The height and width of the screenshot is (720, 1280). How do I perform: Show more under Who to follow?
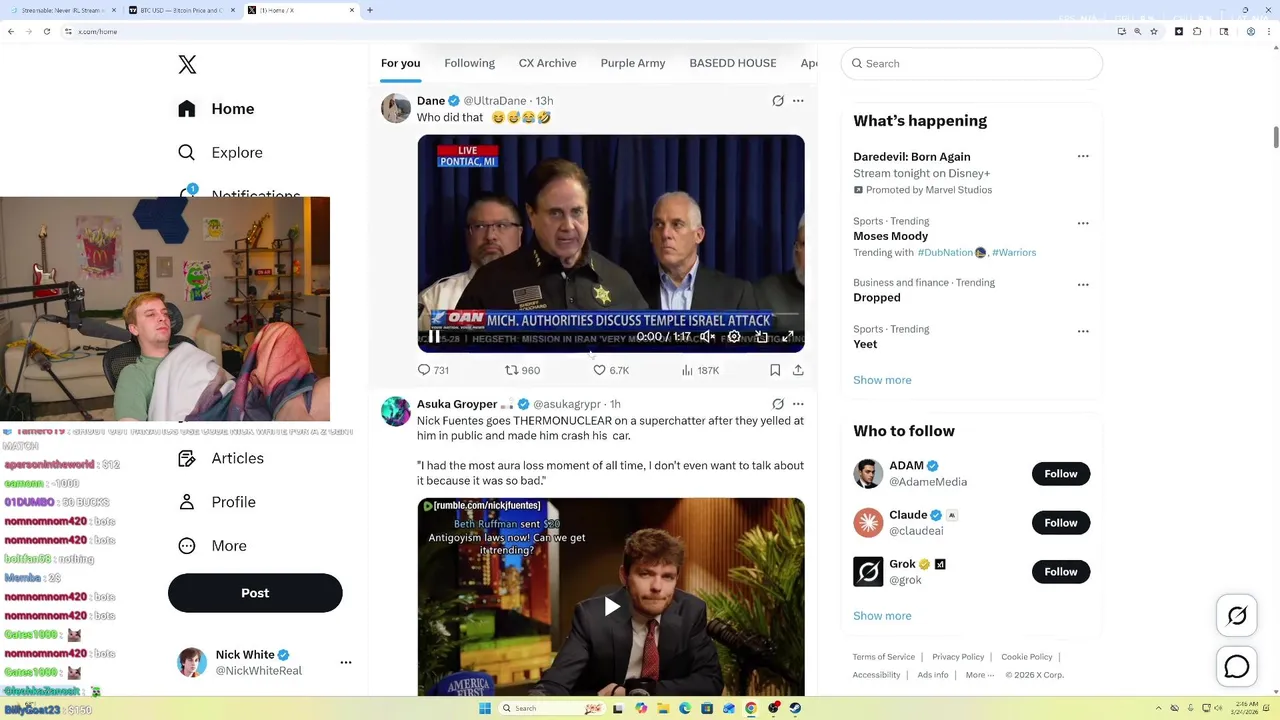tap(882, 616)
